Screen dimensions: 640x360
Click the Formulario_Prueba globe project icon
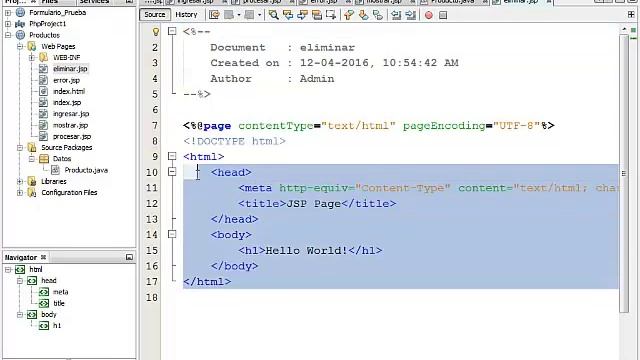pos(20,13)
